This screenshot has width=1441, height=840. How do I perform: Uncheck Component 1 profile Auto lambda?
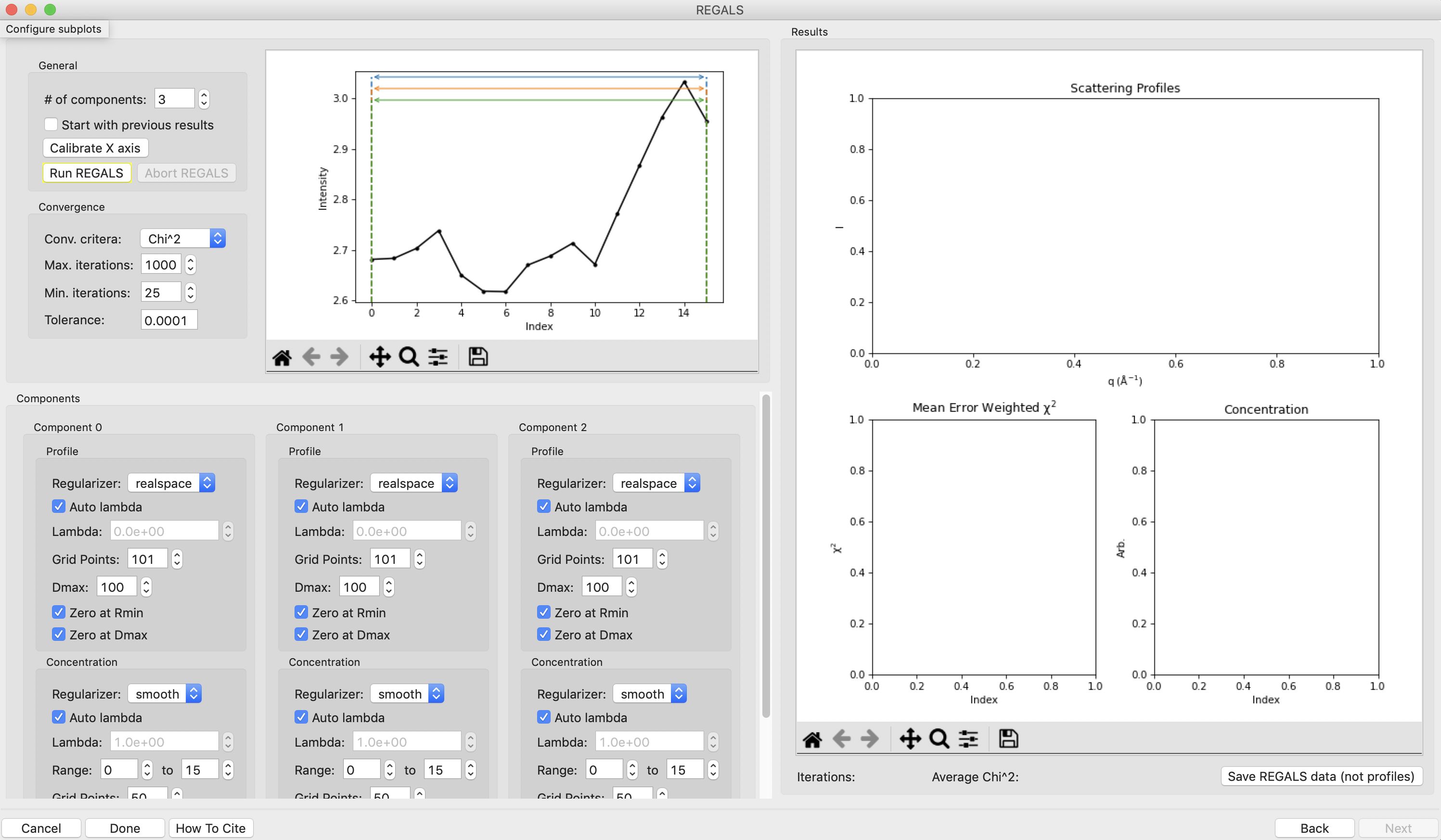pos(301,507)
